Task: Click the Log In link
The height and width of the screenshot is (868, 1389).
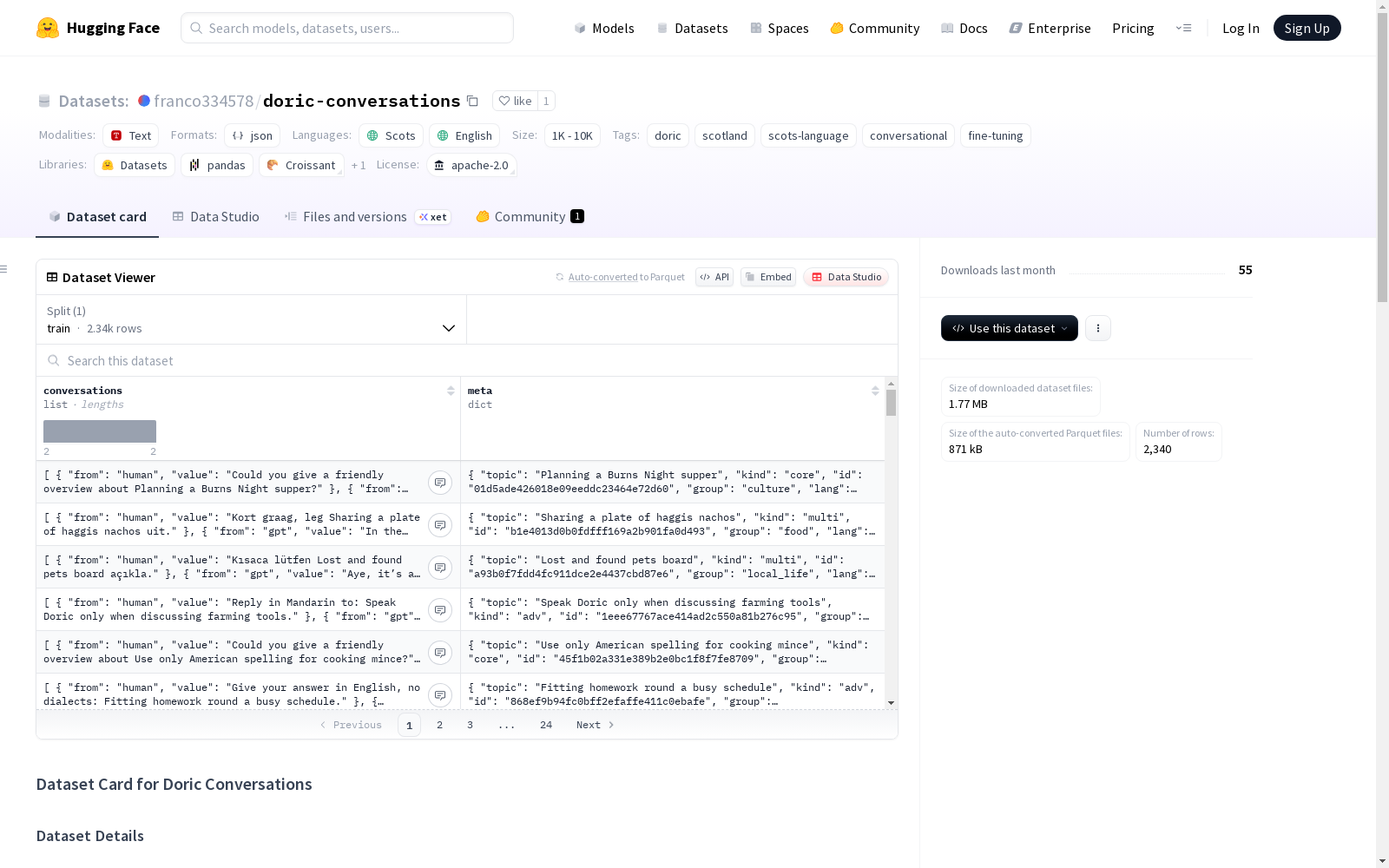Action: [x=1241, y=28]
